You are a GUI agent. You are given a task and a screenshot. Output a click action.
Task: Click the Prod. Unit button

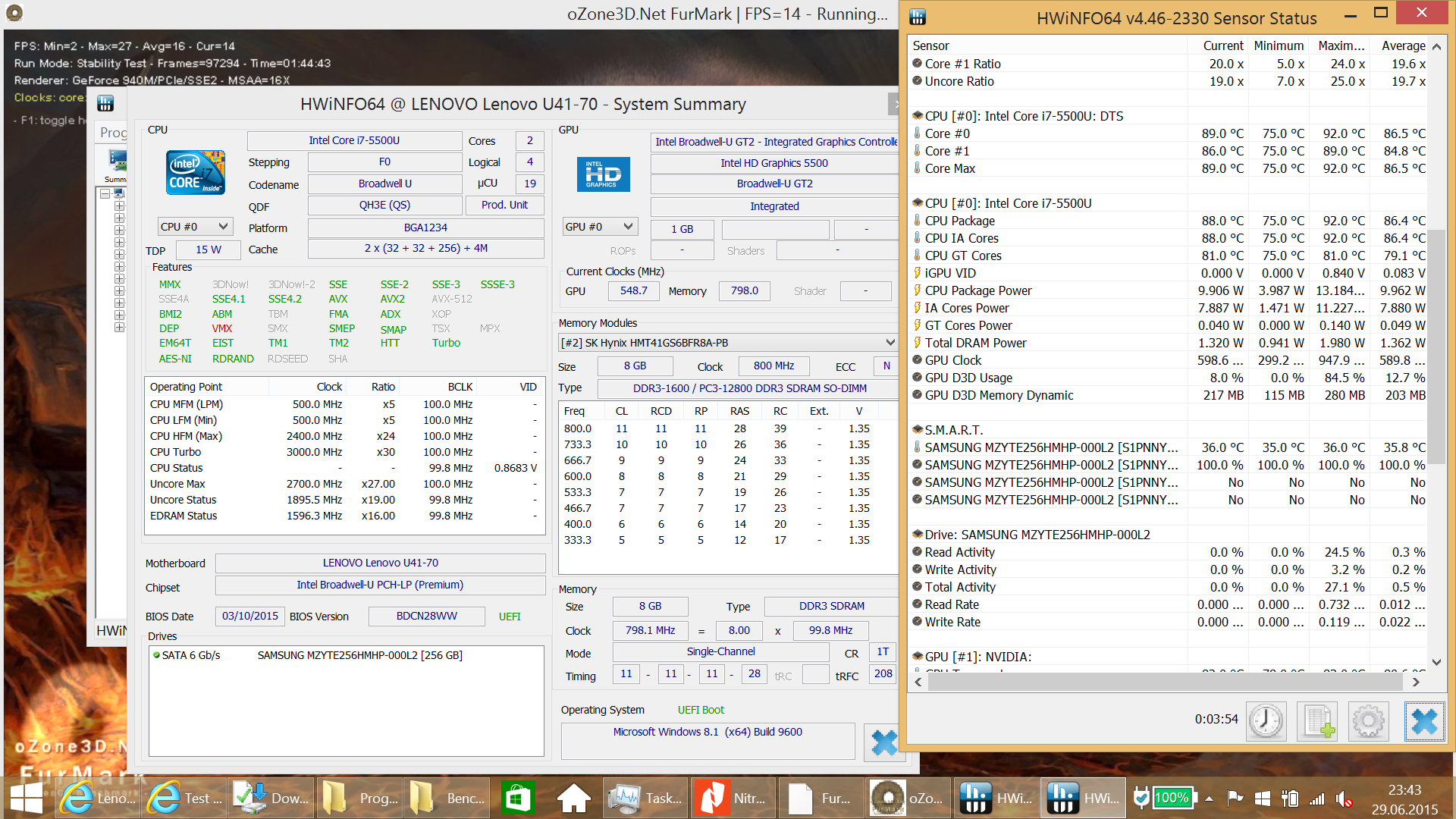(504, 205)
